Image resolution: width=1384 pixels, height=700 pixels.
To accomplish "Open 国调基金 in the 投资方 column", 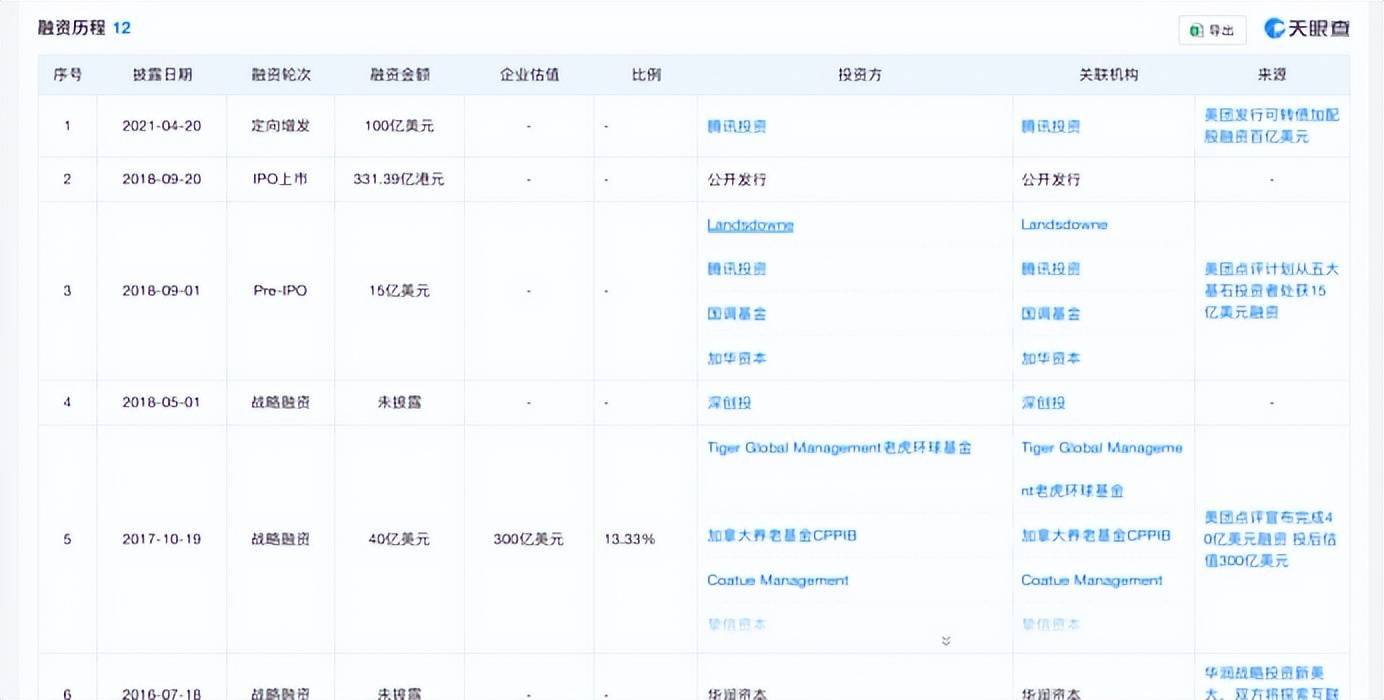I will (737, 313).
